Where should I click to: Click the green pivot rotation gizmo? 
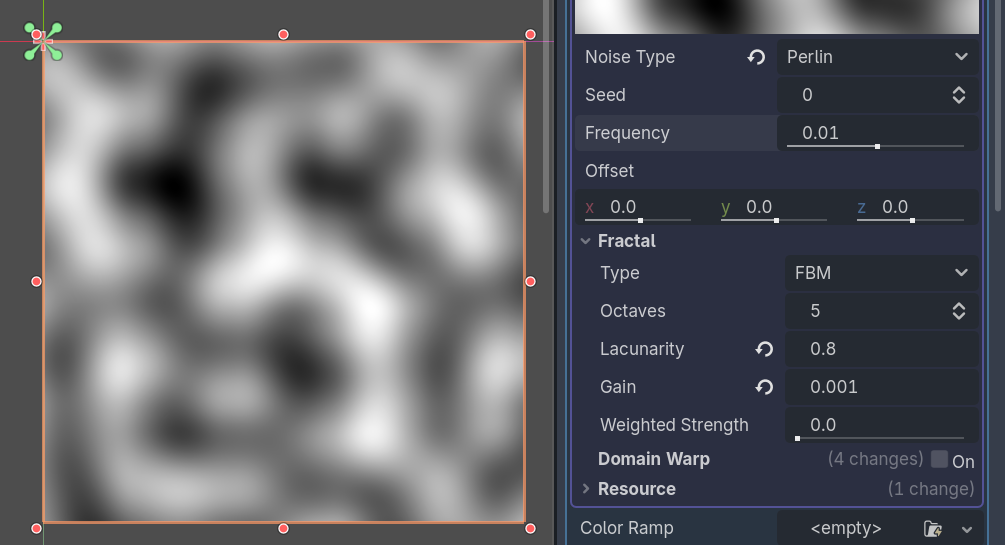pos(43,42)
